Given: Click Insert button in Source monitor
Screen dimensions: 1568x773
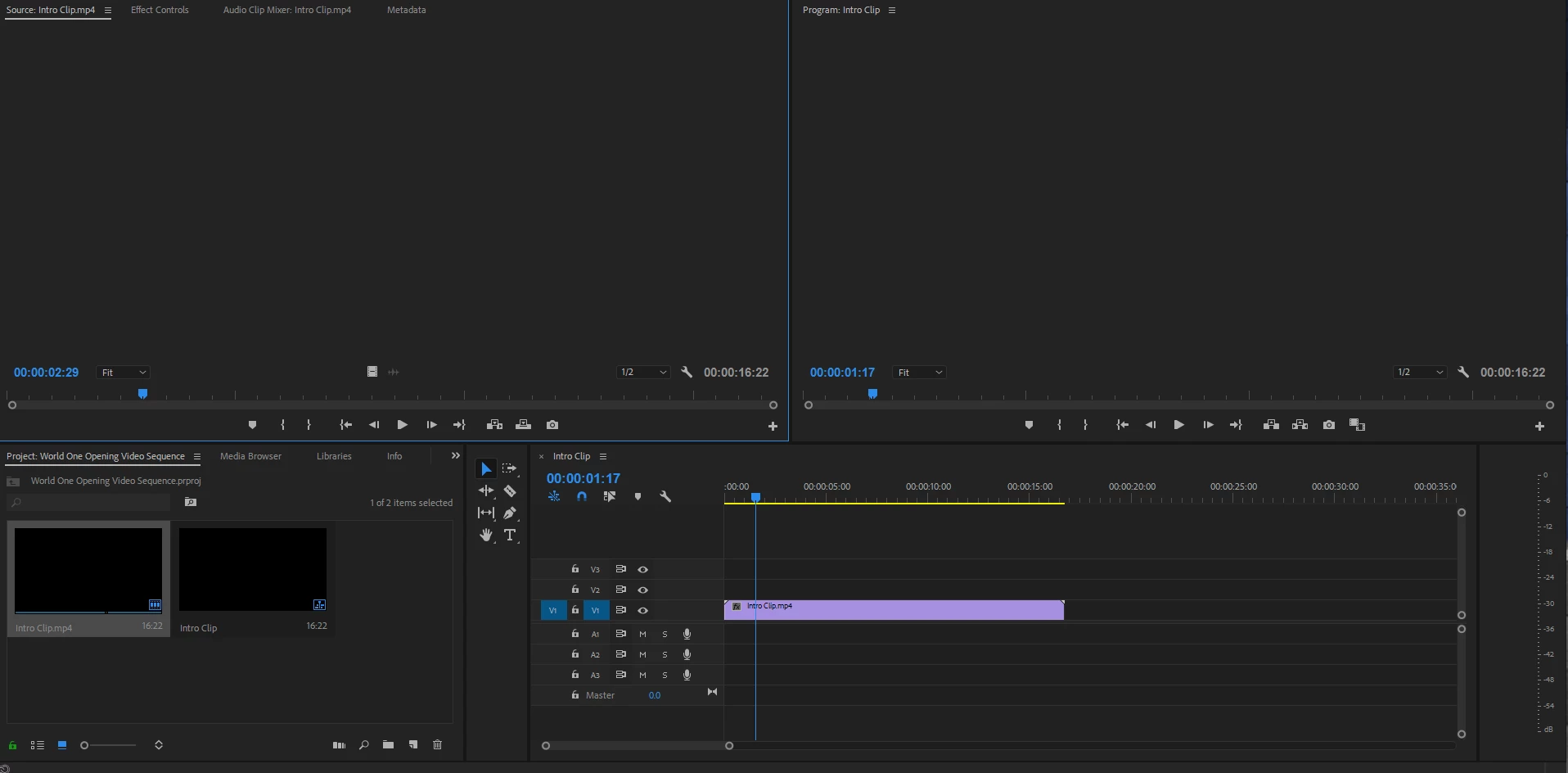Looking at the screenshot, I should point(494,425).
